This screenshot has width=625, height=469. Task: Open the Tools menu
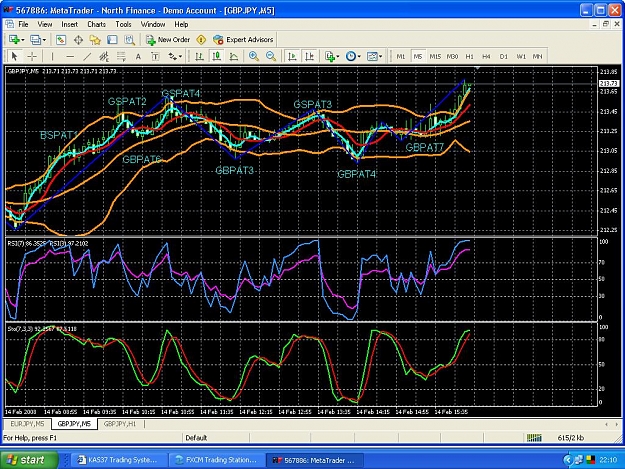[x=123, y=24]
